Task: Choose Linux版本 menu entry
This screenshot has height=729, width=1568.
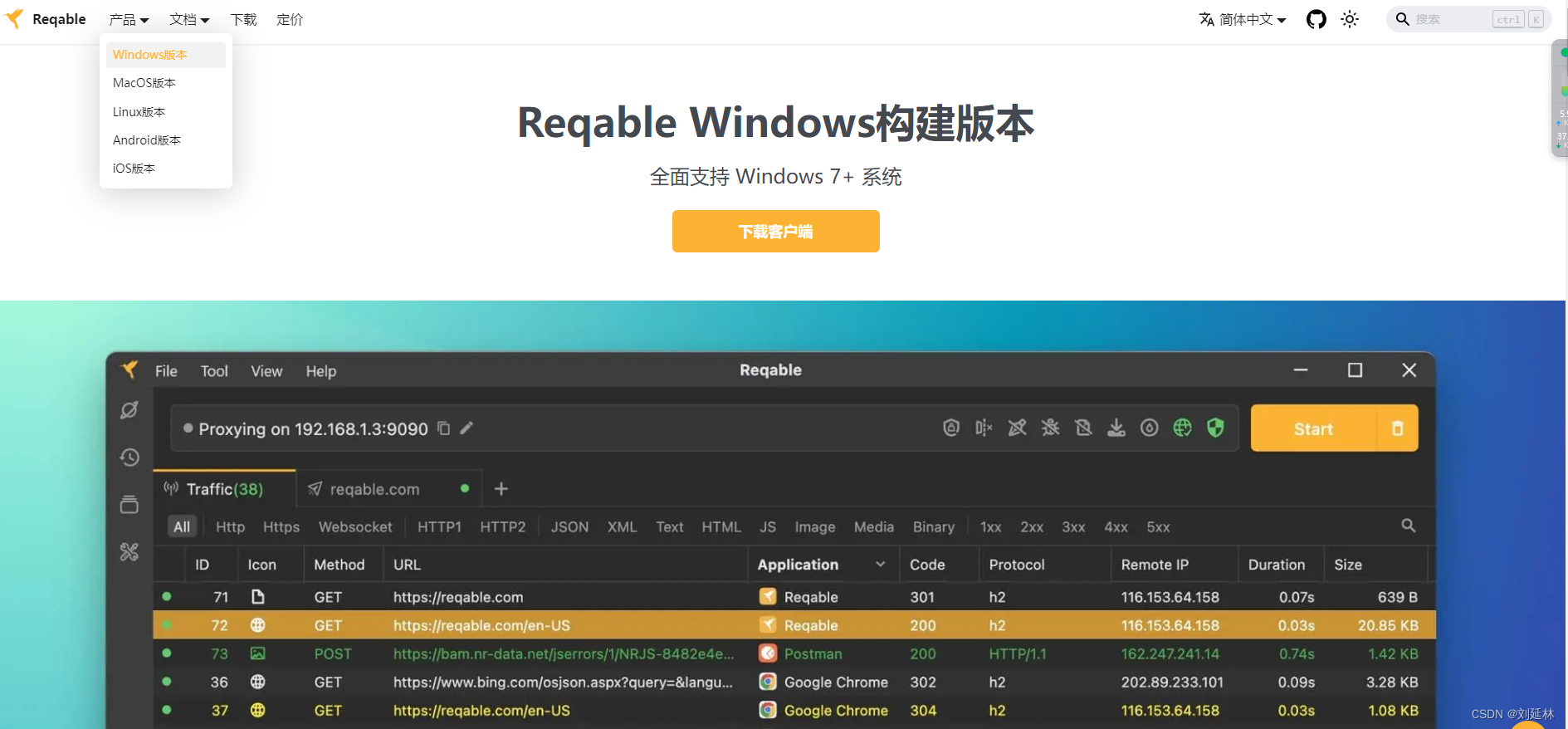Action: tap(166, 112)
